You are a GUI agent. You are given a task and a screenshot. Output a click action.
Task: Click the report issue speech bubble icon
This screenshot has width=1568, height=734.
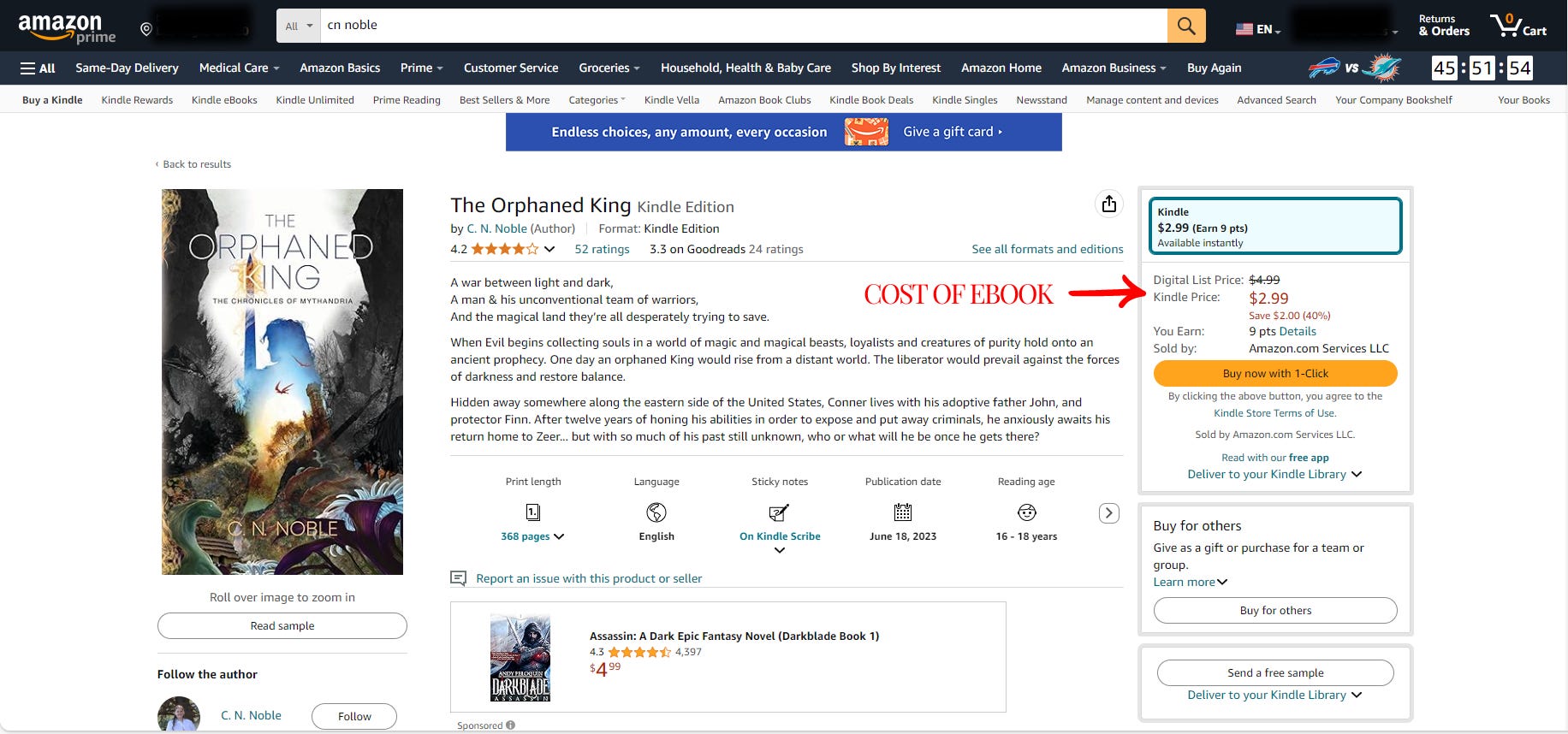pyautogui.click(x=459, y=579)
